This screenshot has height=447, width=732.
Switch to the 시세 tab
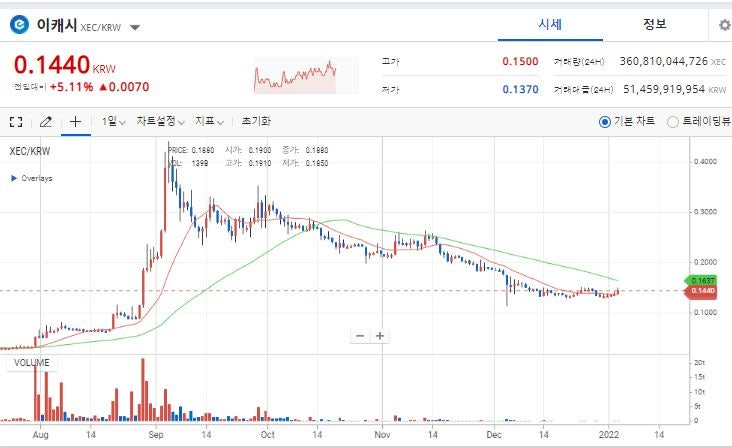tap(550, 24)
